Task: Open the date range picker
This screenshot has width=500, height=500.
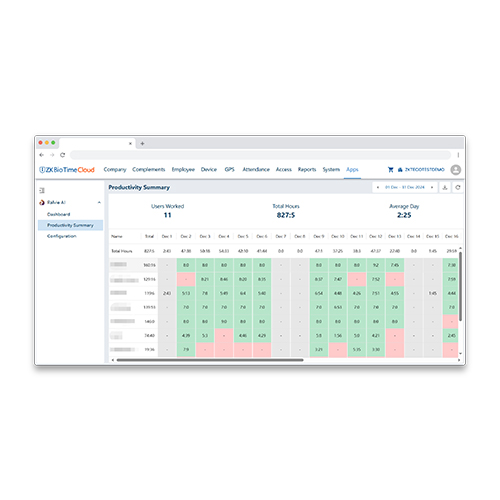Action: (405, 187)
